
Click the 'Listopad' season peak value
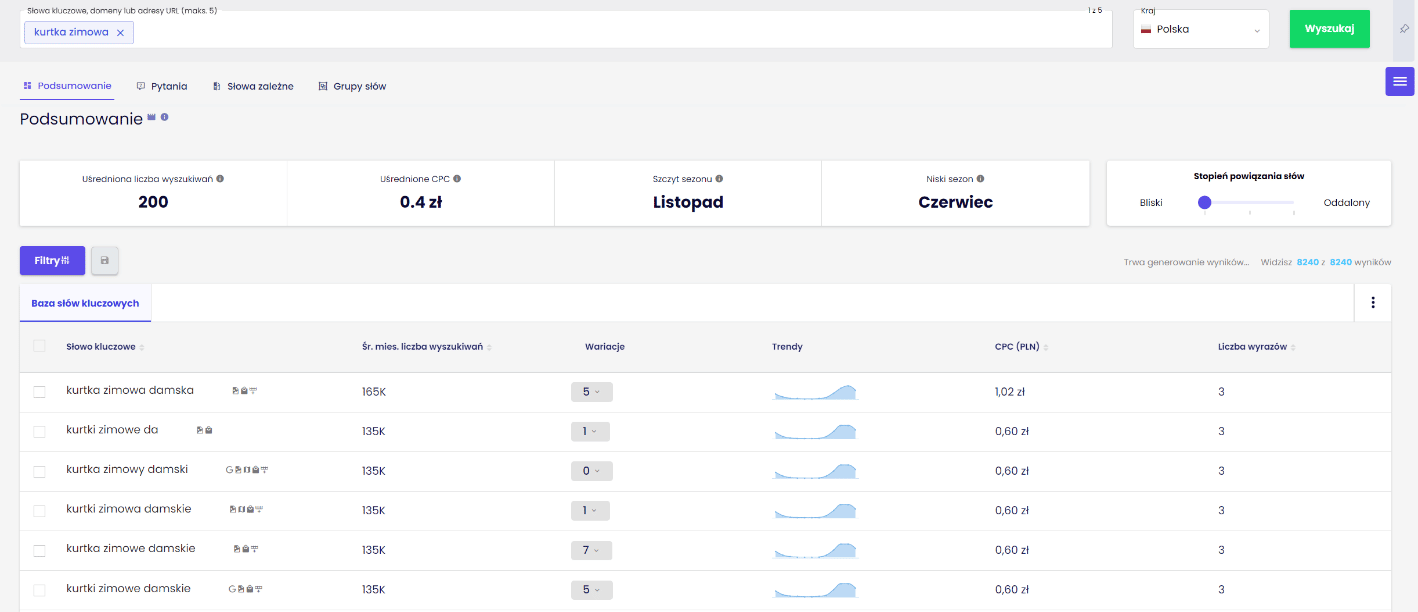(x=687, y=202)
